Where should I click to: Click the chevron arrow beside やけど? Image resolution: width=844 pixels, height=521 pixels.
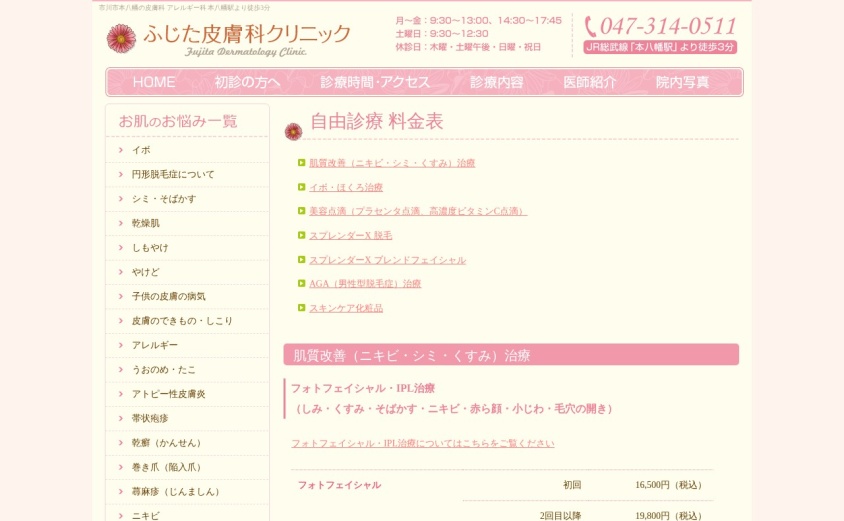(121, 272)
